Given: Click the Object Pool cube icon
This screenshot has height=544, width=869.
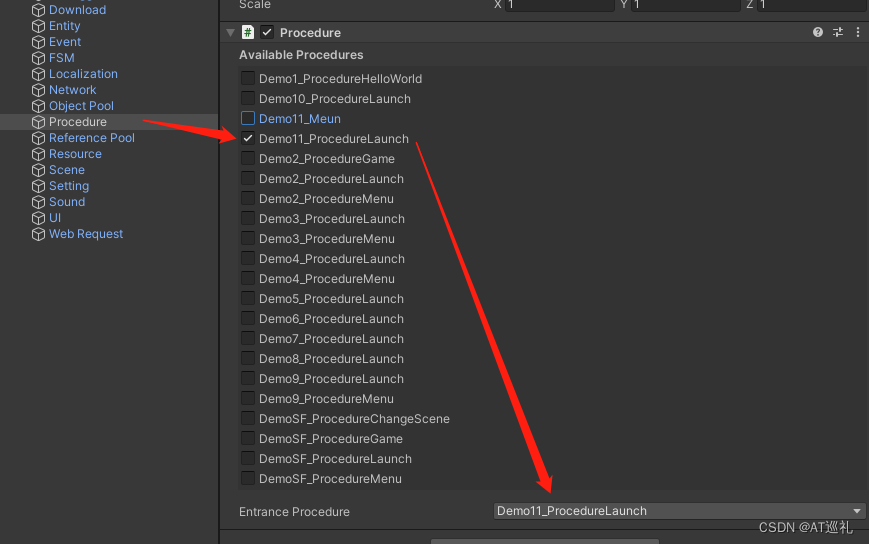Looking at the screenshot, I should [x=38, y=106].
